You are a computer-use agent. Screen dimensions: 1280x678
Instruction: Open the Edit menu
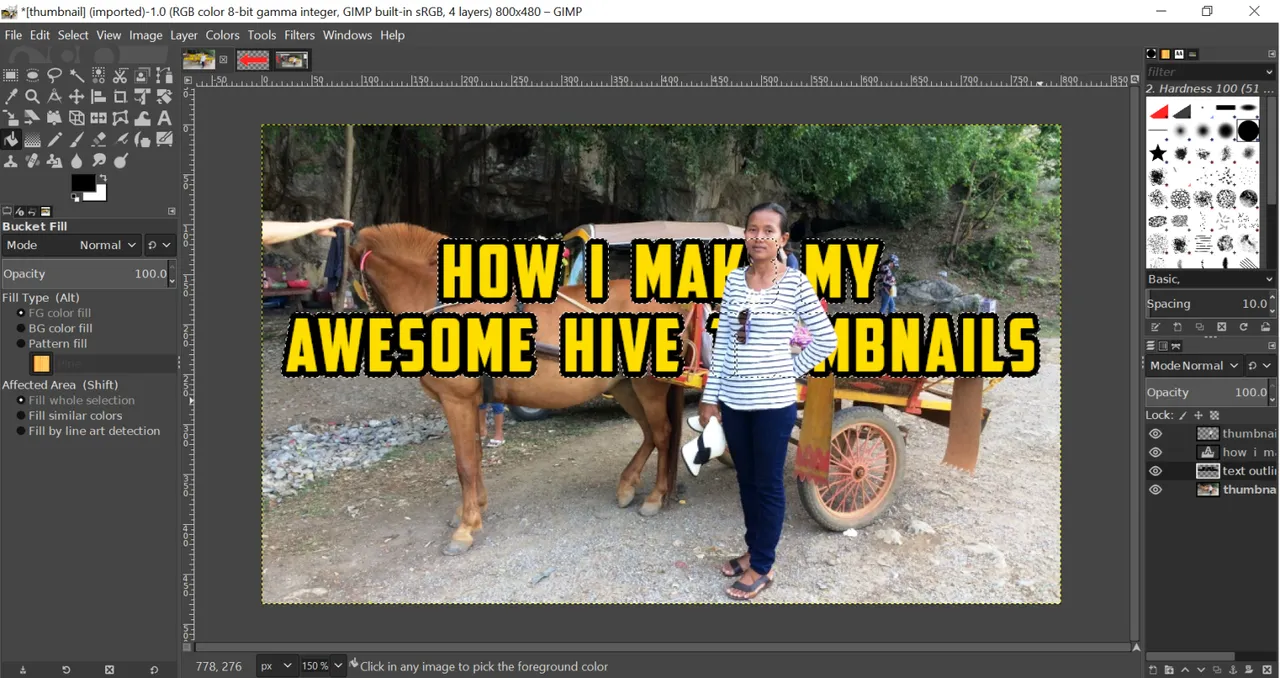[x=40, y=35]
